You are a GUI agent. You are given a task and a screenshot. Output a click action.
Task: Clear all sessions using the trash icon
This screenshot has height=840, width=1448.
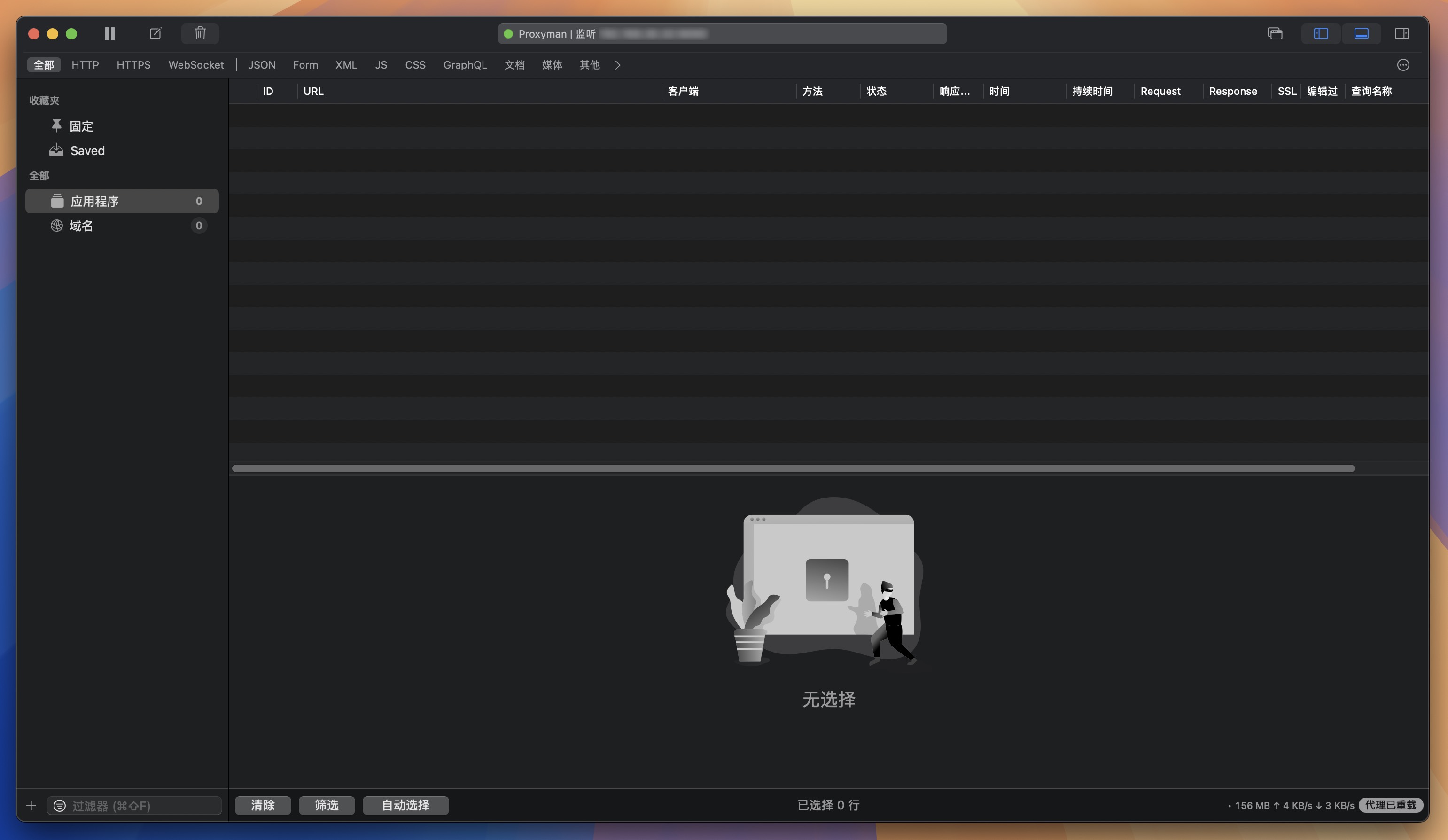click(200, 33)
